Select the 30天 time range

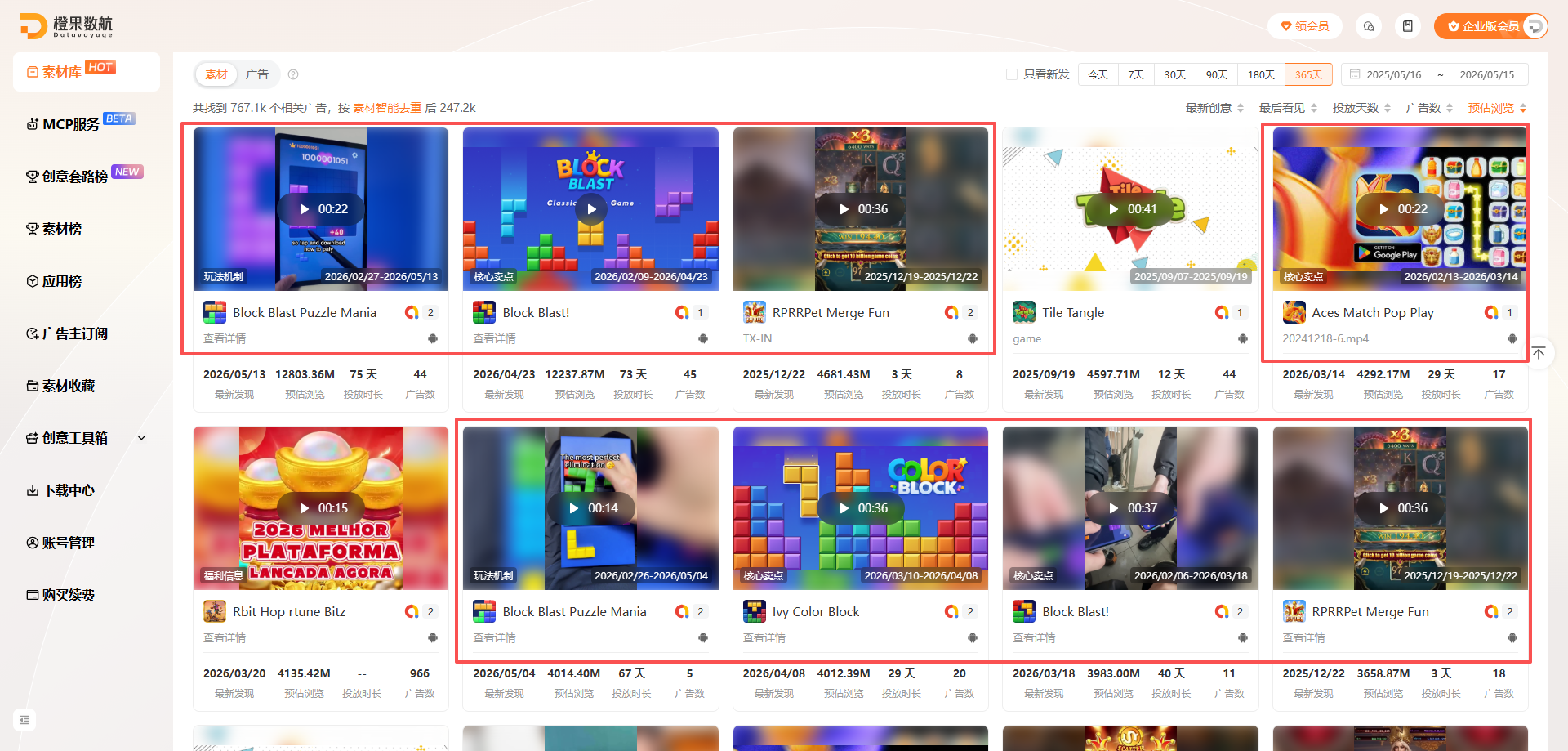(1175, 74)
